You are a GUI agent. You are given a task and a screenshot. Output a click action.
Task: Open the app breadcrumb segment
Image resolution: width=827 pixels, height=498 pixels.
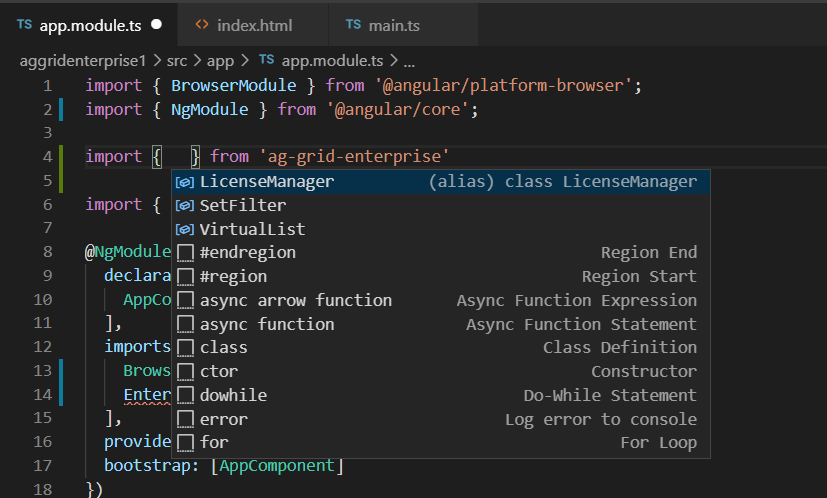[x=220, y=62]
